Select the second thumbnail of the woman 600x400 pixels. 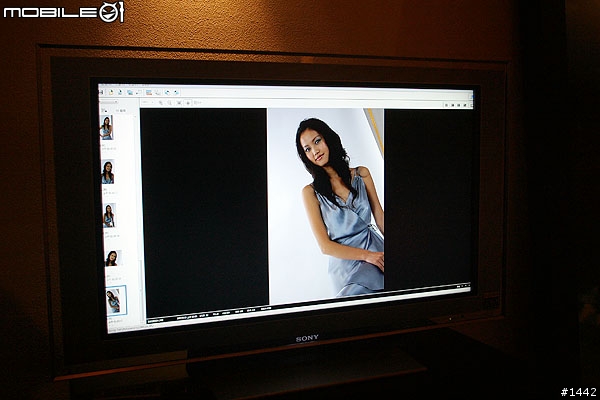tap(108, 172)
